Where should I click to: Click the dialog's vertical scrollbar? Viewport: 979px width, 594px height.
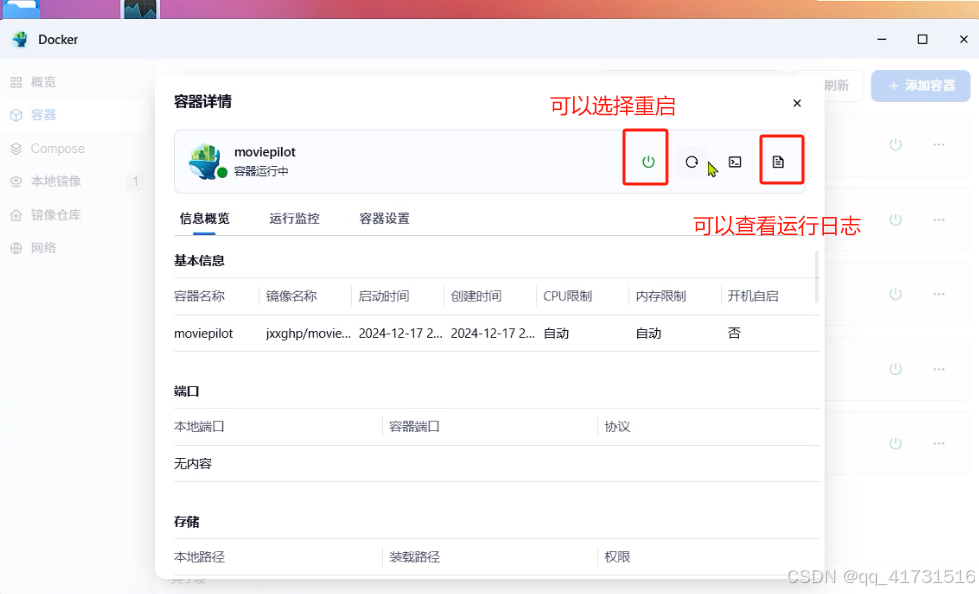816,277
